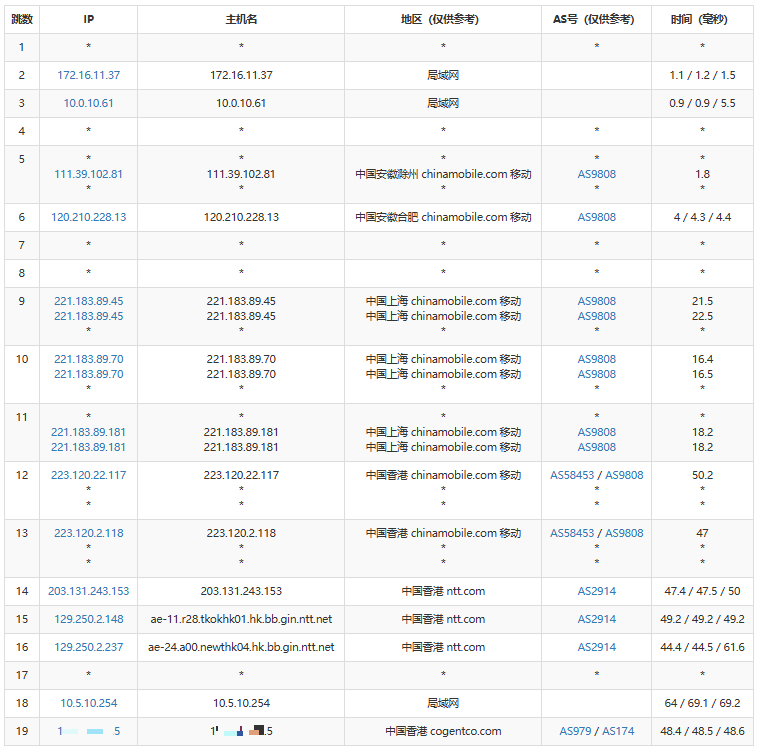Open the AS979 link in hop 19
The image size is (758, 751).
pyautogui.click(x=577, y=731)
